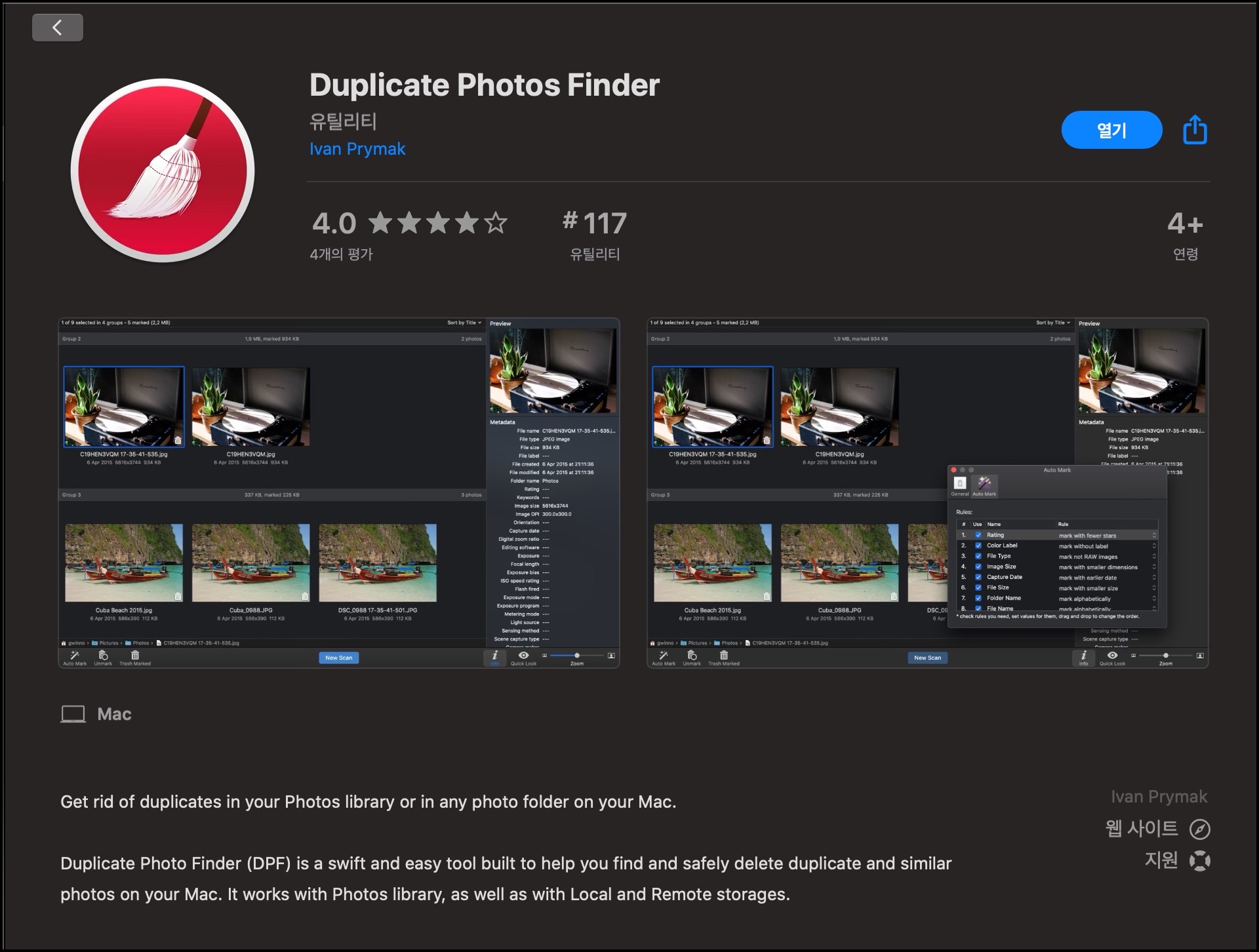Click Auto Mark wand in left screenshot
This screenshot has width=1259, height=952.
(75, 656)
